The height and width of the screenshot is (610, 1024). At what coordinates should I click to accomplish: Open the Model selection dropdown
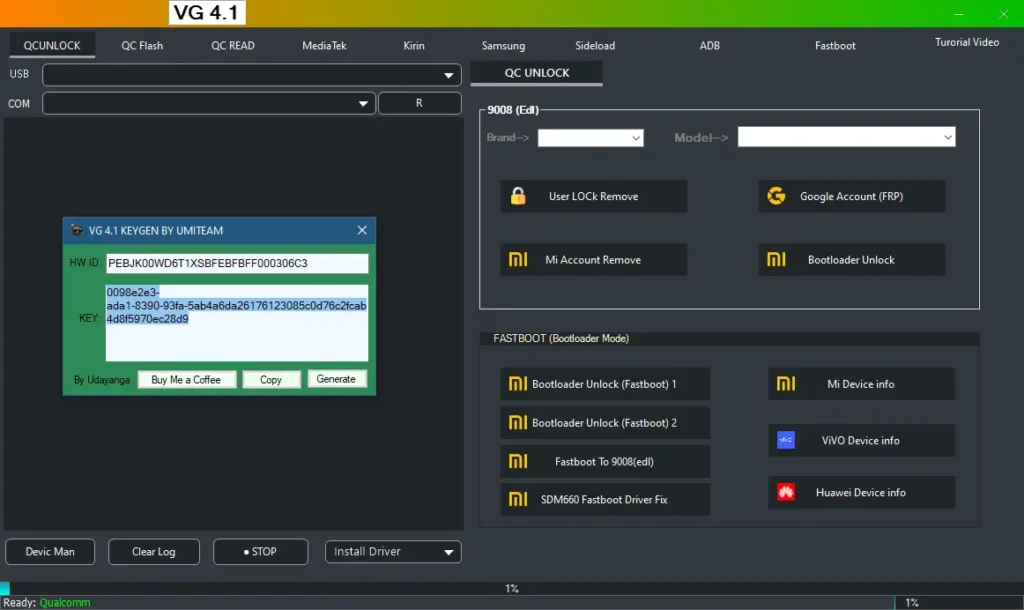(947, 137)
